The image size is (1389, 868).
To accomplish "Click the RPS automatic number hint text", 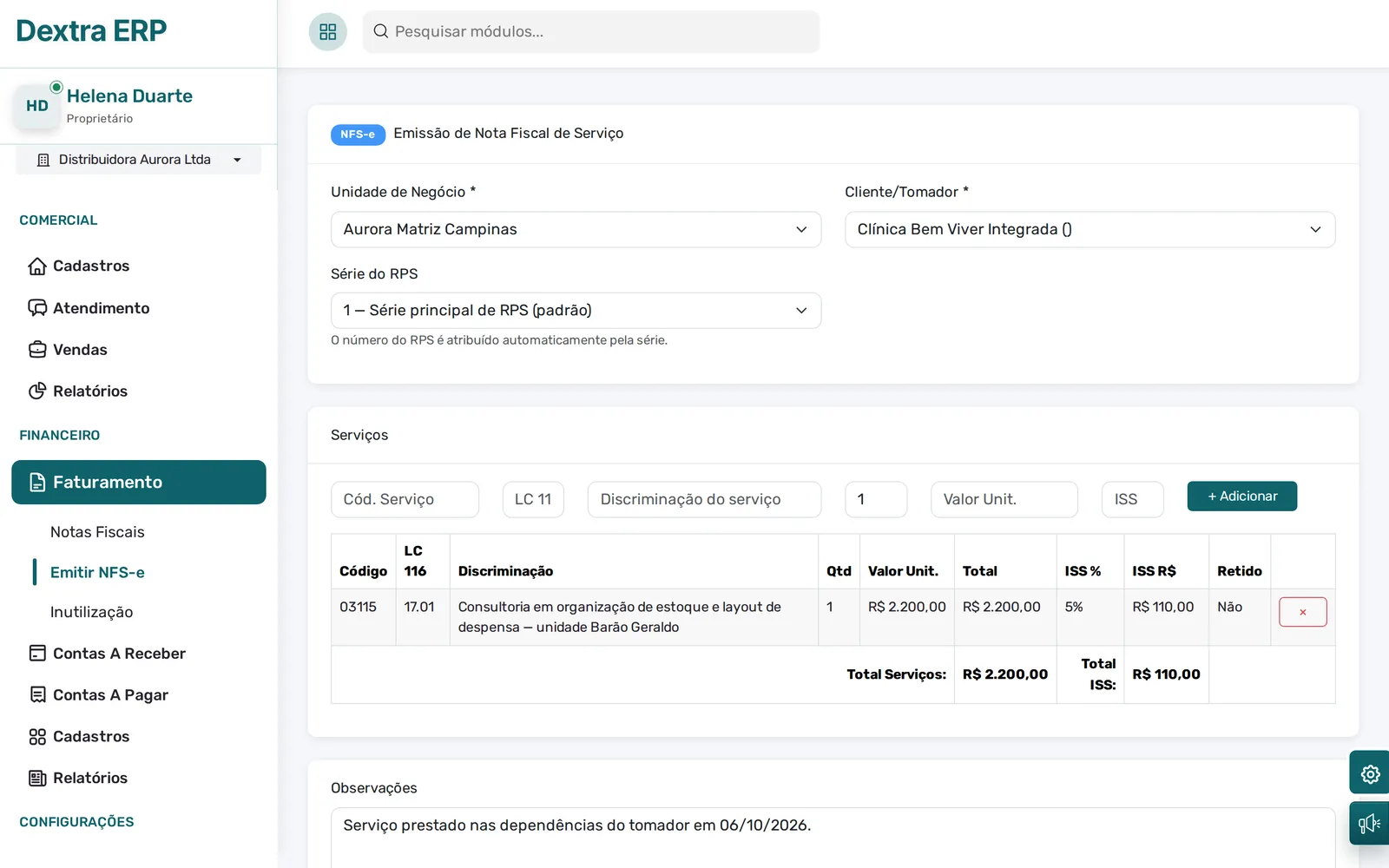I will 499,340.
